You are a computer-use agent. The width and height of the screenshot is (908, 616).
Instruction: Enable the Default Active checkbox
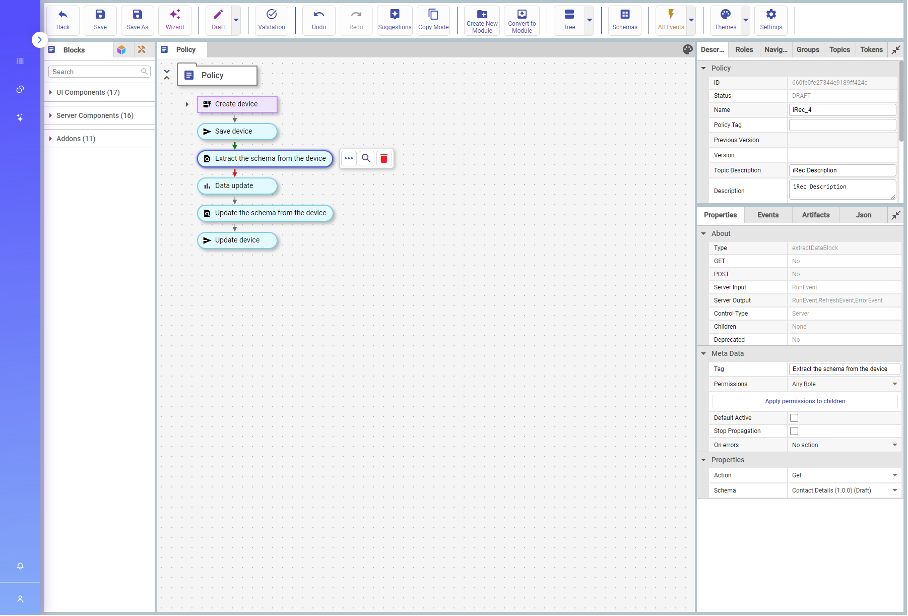tap(794, 418)
